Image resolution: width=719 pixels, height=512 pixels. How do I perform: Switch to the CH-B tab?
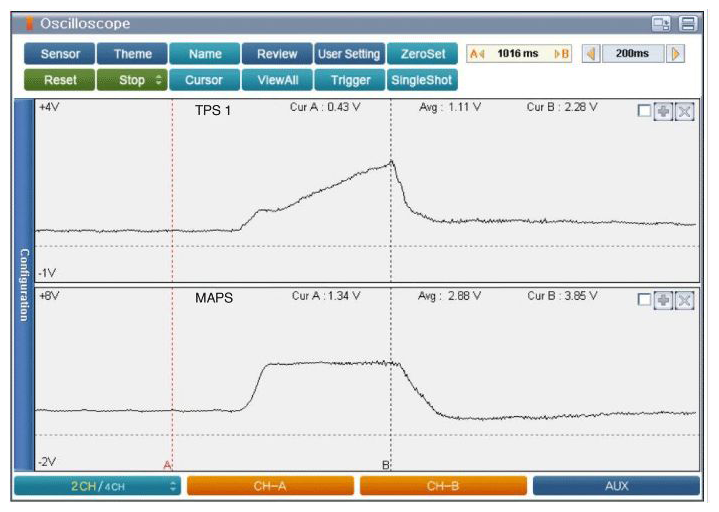[x=443, y=486]
